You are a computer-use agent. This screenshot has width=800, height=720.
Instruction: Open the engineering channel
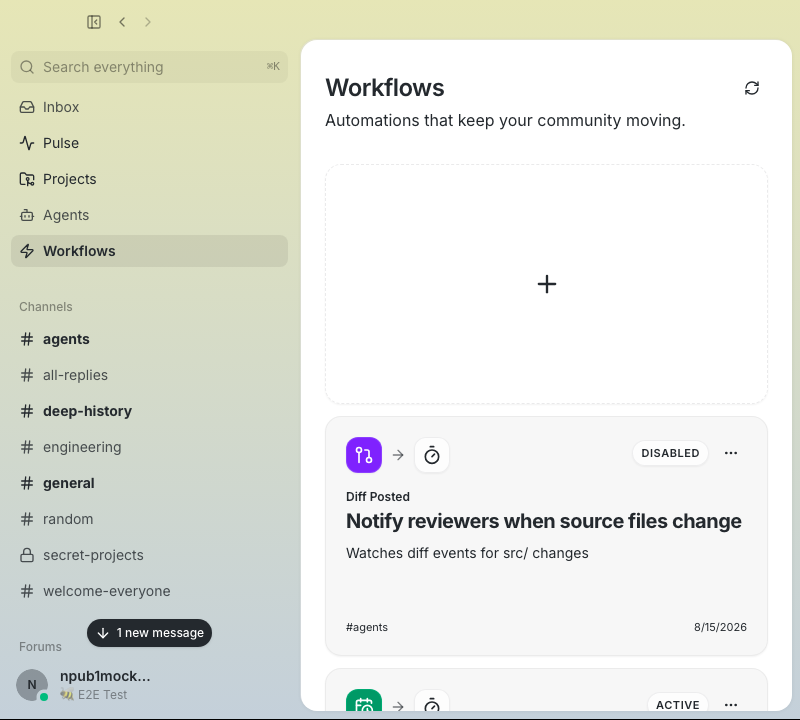[x=149, y=447]
